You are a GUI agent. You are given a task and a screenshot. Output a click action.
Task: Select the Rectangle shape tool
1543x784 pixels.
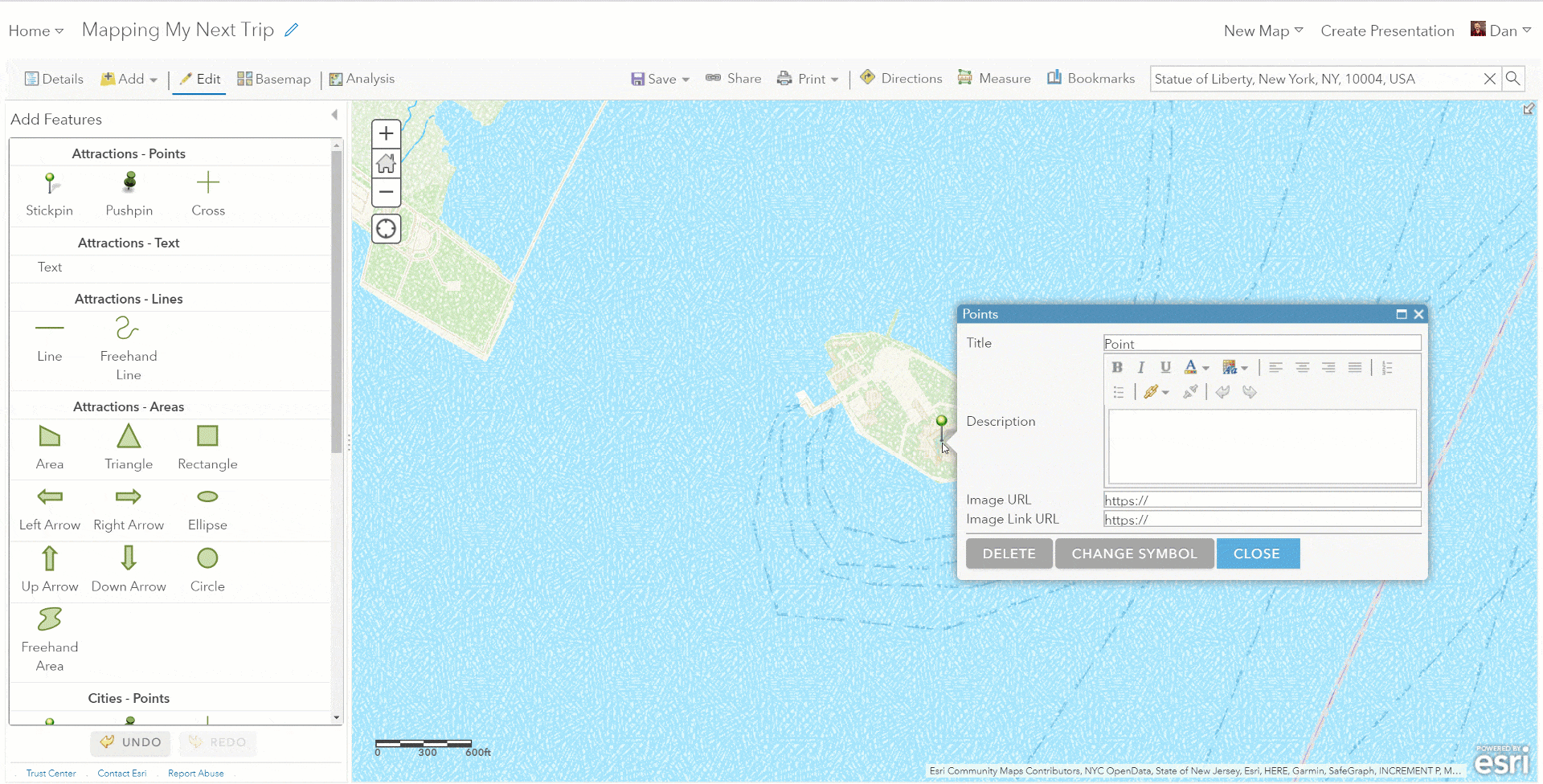click(207, 447)
